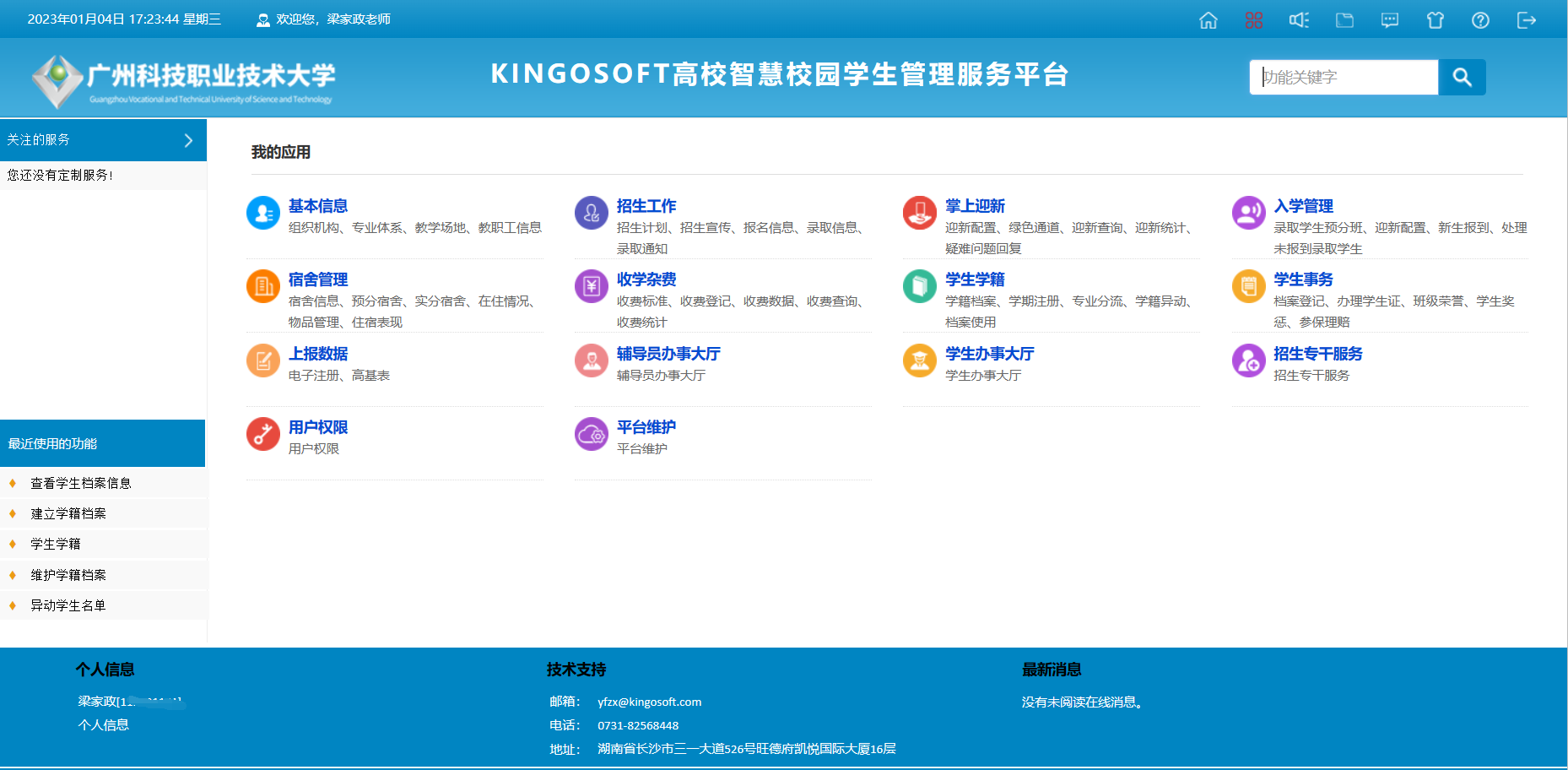Open the 宿舍管理 app icon
The image size is (1568, 770).
[263, 286]
